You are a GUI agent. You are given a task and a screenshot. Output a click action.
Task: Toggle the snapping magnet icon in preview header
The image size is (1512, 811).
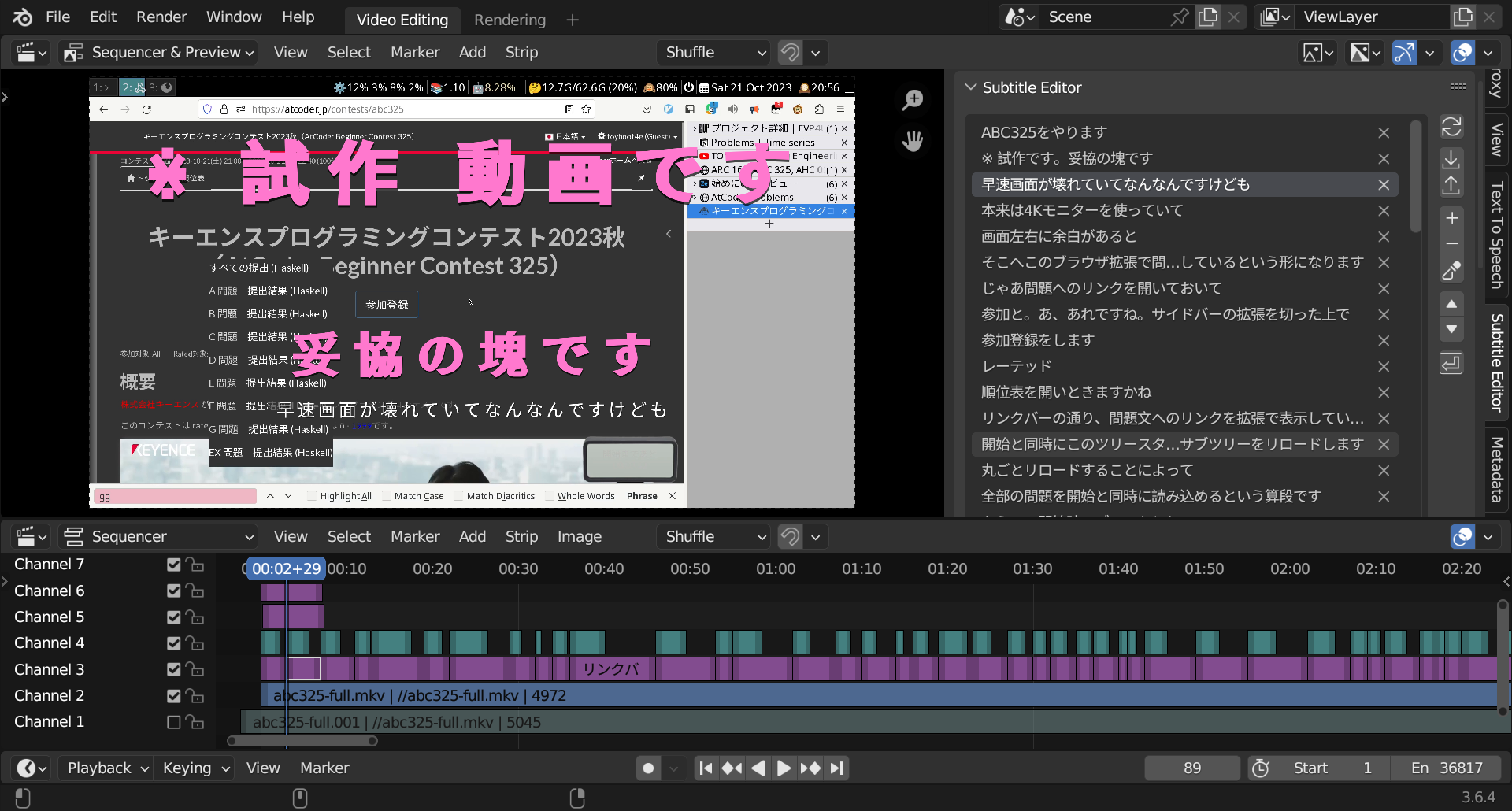[790, 53]
